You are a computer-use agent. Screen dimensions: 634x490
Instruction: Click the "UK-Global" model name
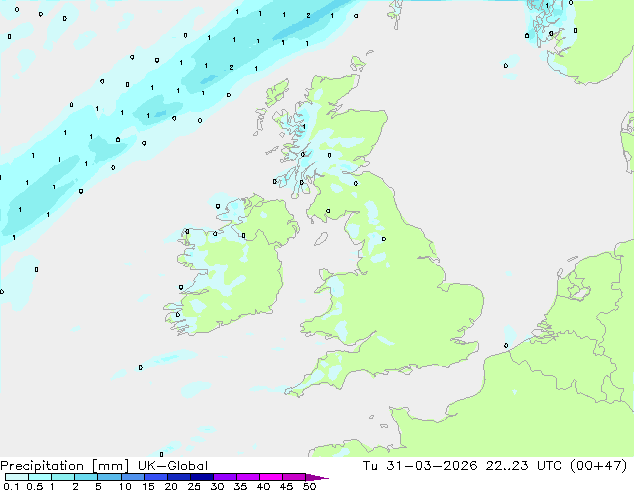pyautogui.click(x=173, y=466)
